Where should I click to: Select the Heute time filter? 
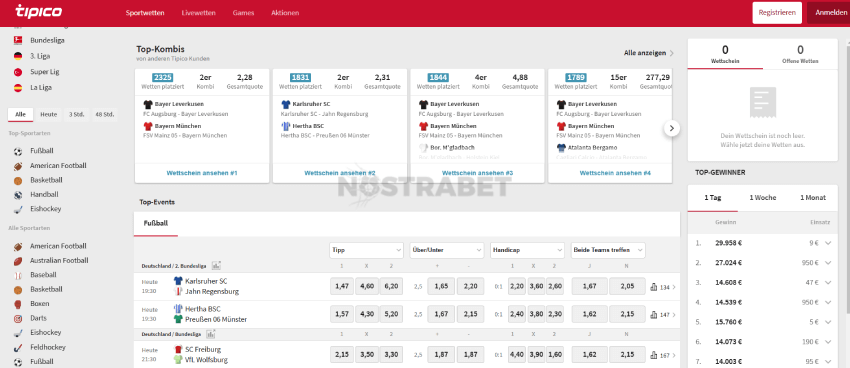tap(49, 114)
